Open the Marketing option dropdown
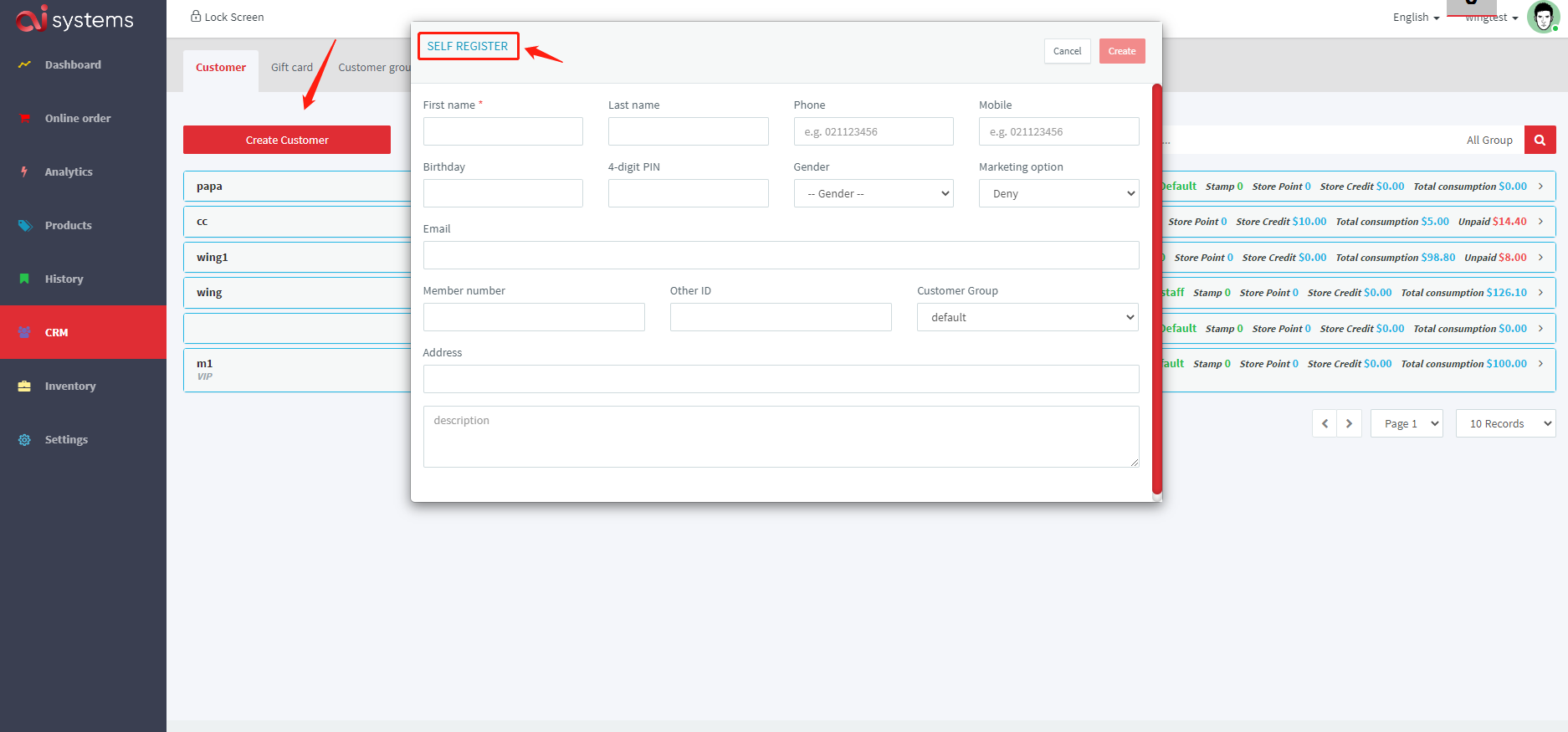Screen dimensions: 1568x732 (x=1058, y=193)
